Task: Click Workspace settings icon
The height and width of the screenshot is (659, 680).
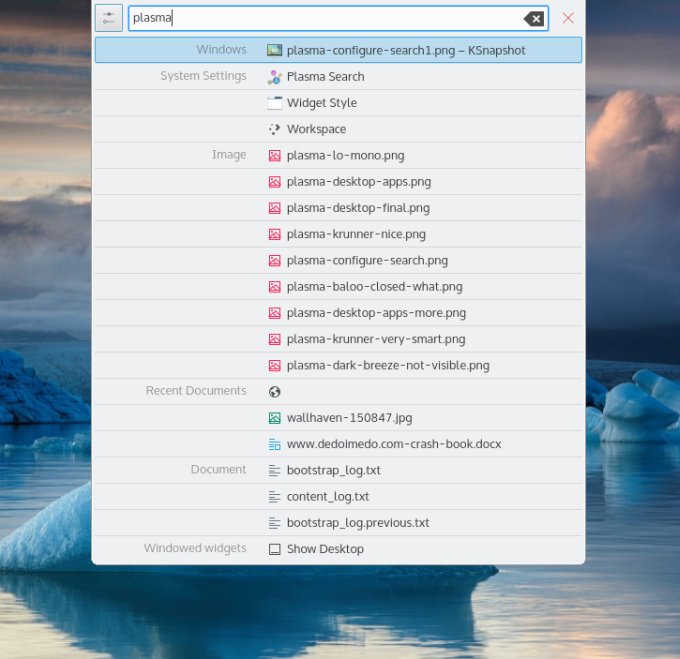Action: 274,129
